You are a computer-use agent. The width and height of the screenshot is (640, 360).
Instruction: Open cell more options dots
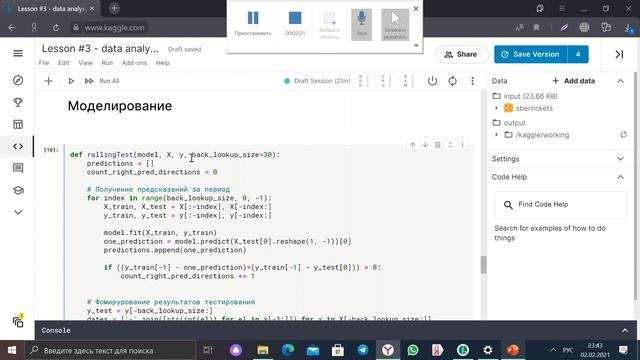[462, 145]
